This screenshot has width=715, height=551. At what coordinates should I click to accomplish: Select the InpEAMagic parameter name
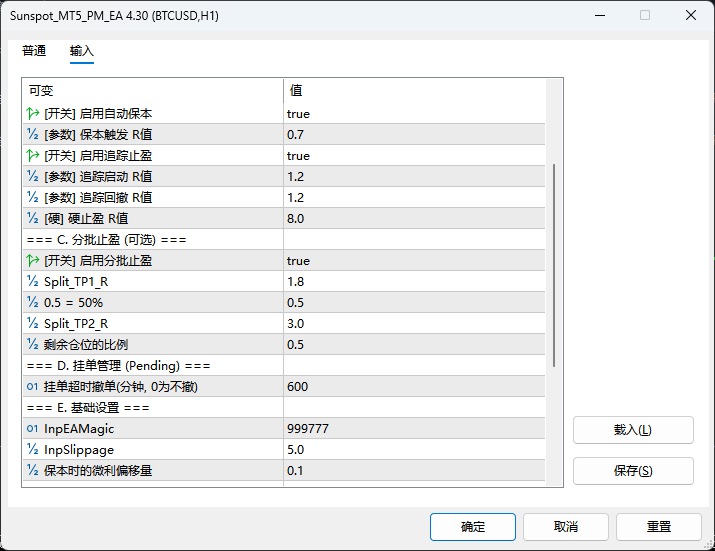(x=79, y=428)
